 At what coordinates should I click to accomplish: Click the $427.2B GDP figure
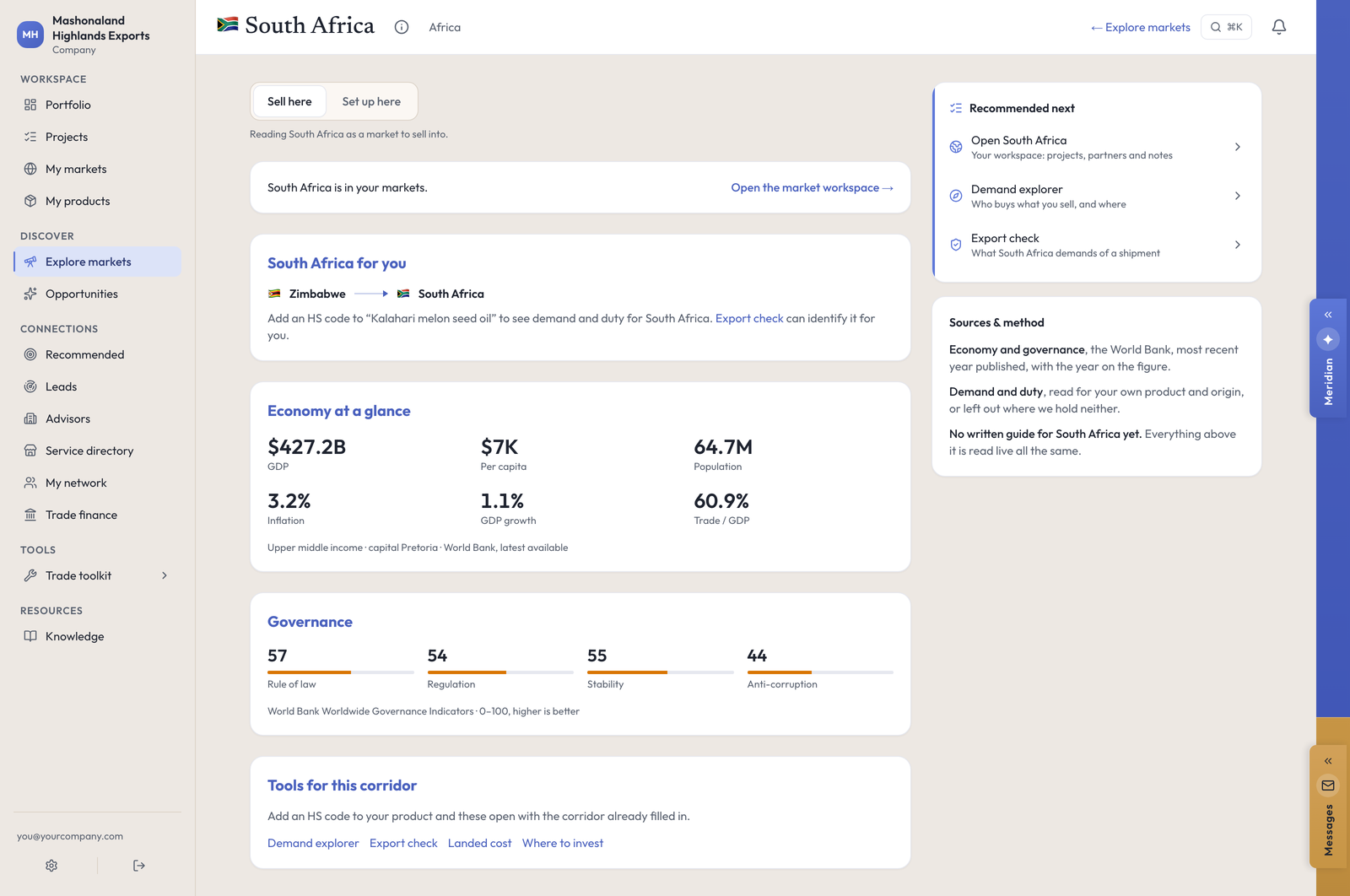[306, 447]
